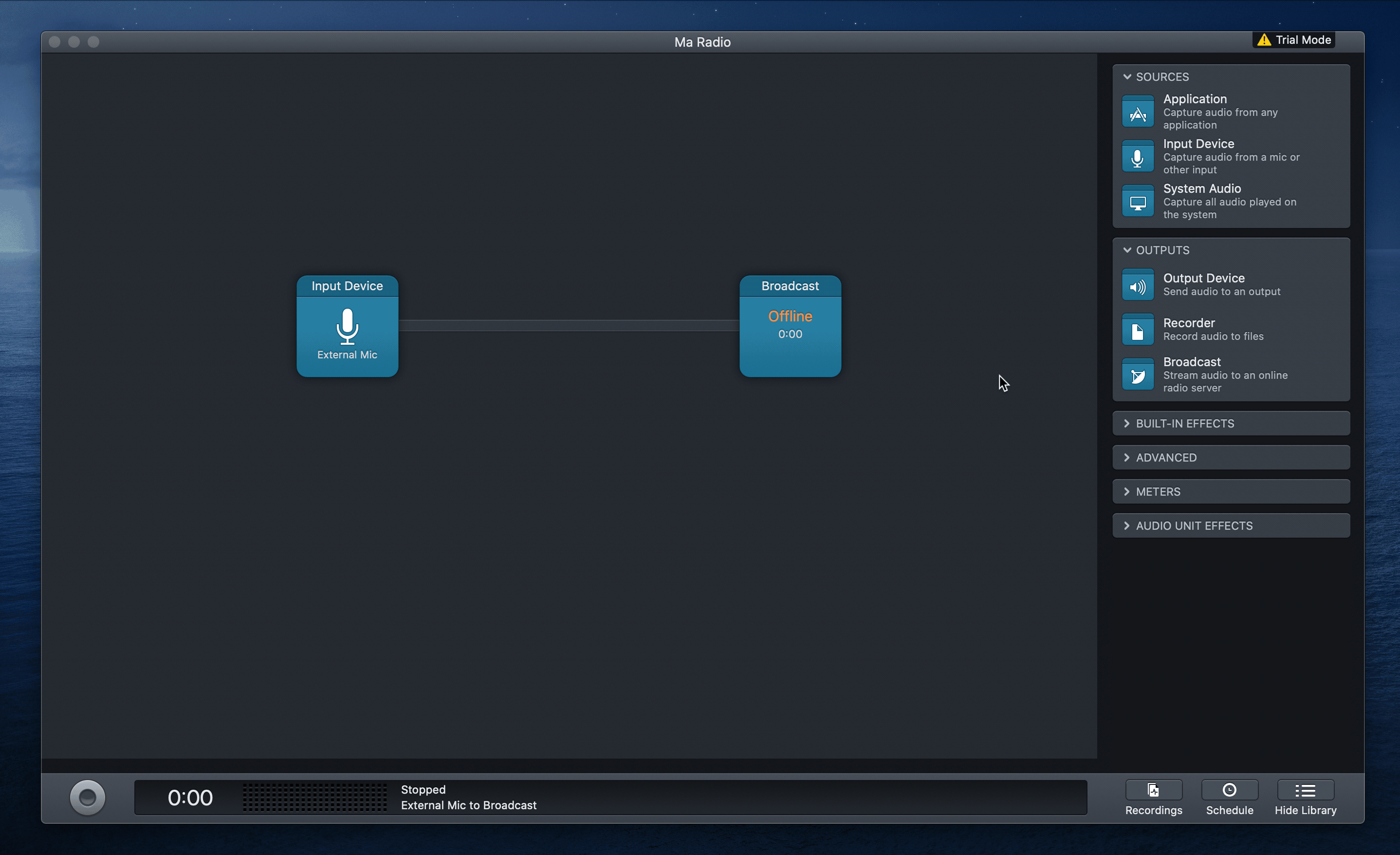
Task: Close the Ma Radio window
Action: (55, 42)
